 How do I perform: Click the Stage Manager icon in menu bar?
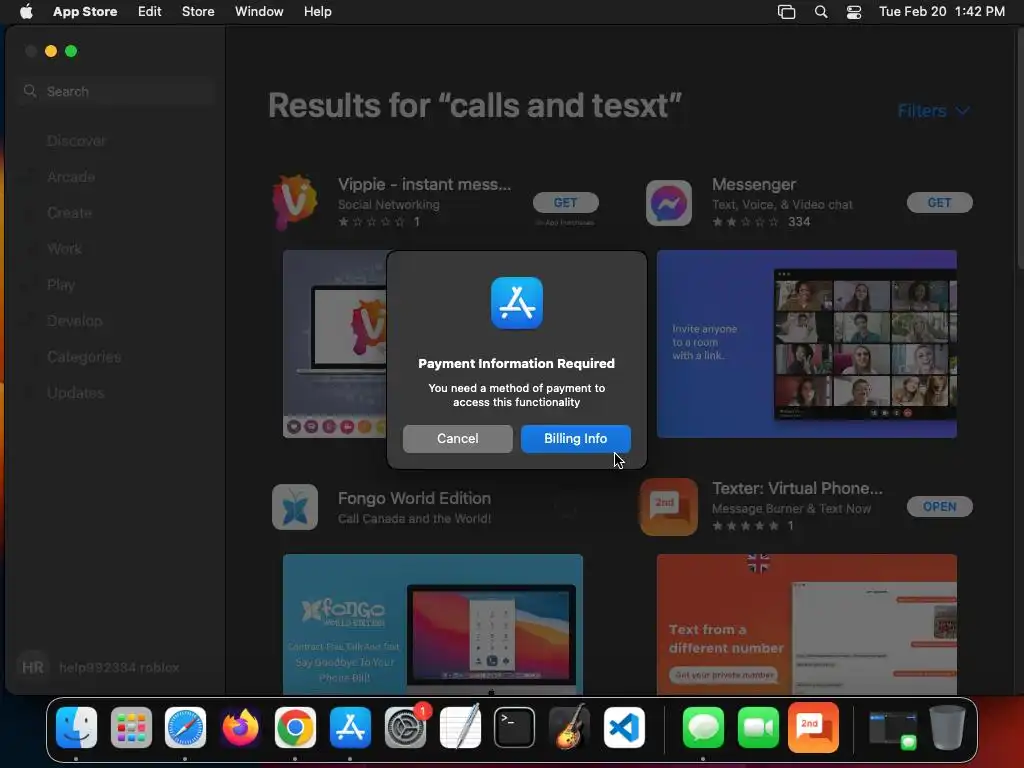tap(786, 12)
